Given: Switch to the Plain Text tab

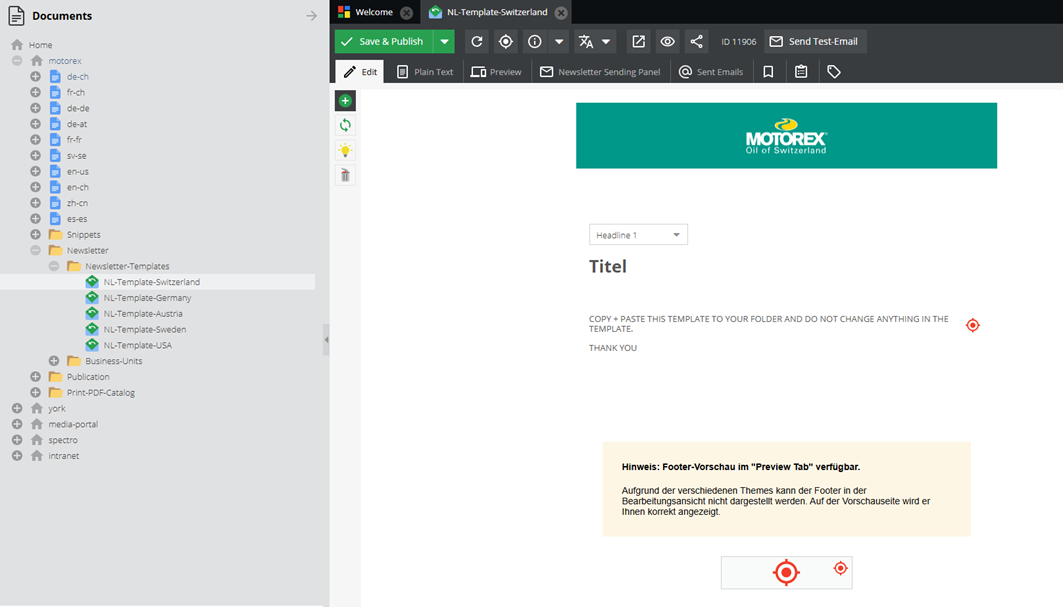Looking at the screenshot, I should tap(425, 72).
